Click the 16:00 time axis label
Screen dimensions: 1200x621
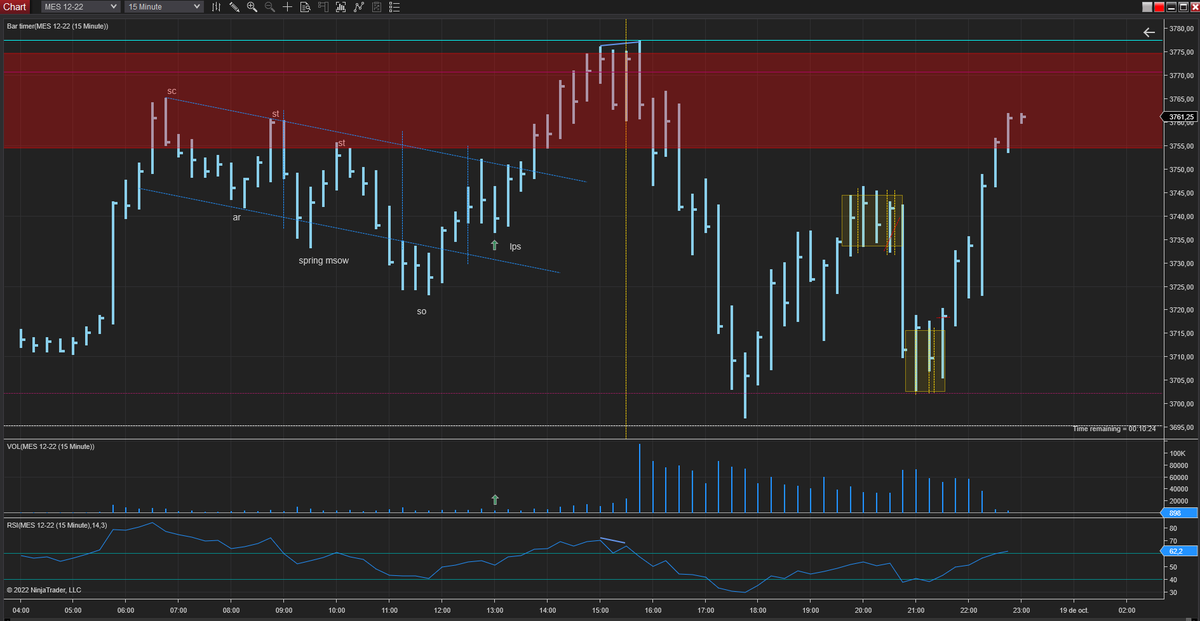click(652, 608)
